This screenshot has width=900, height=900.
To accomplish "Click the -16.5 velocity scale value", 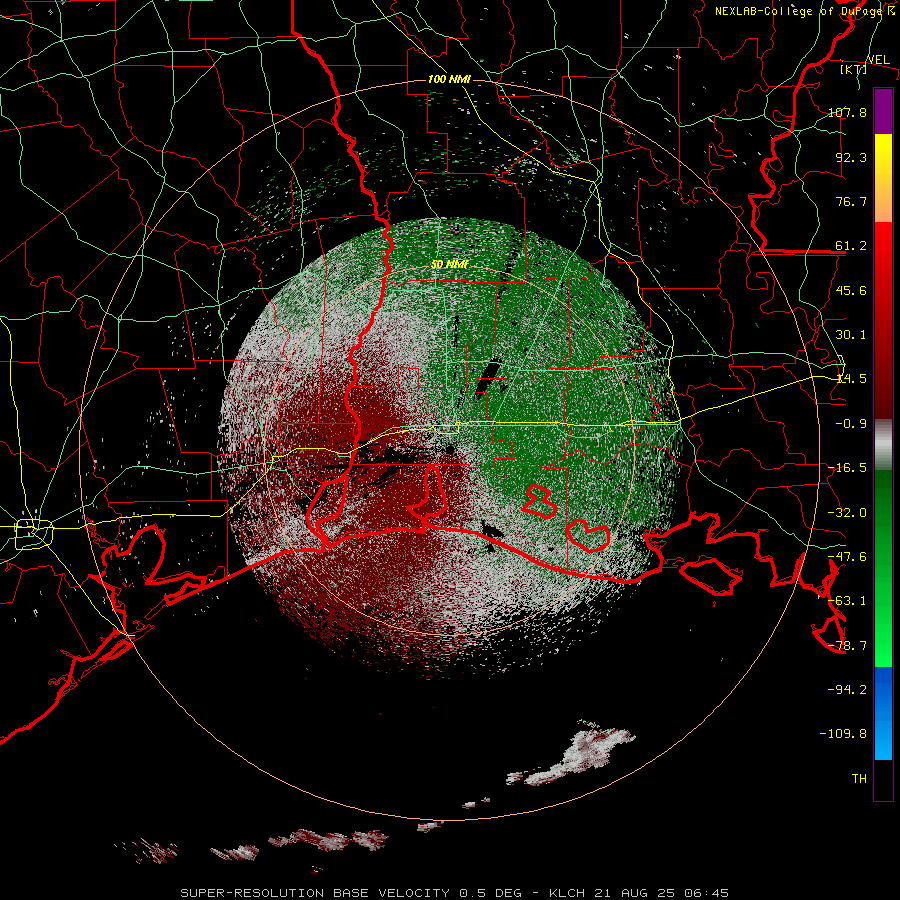I will (x=847, y=468).
